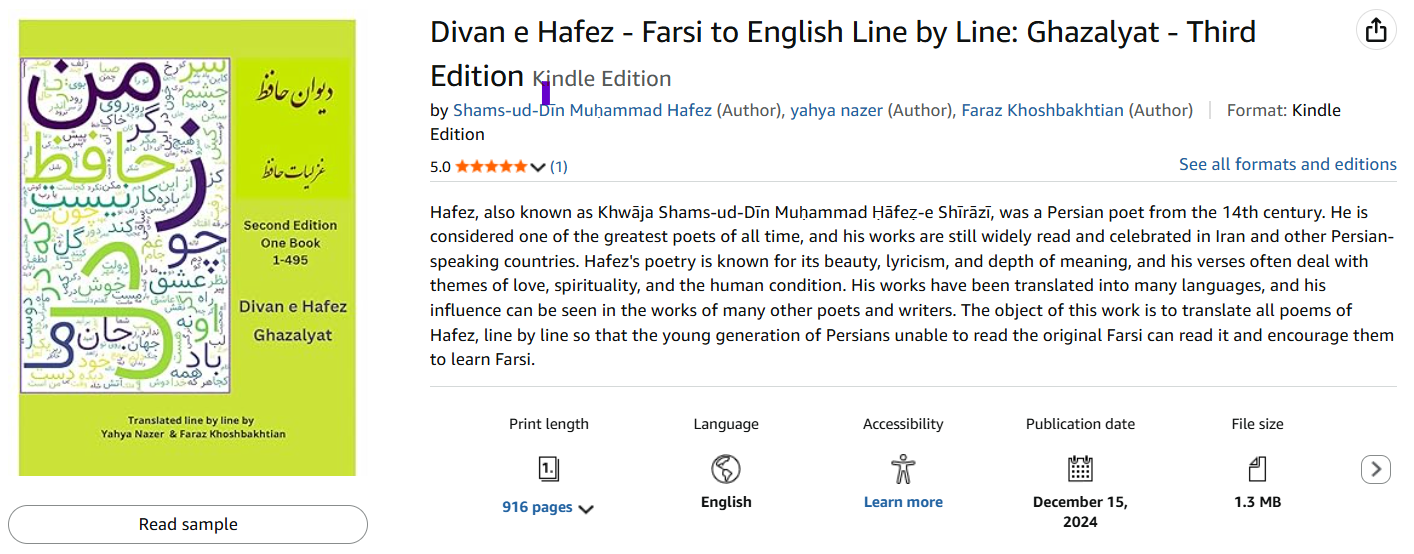
Task: Click the language globe icon
Action: [726, 468]
